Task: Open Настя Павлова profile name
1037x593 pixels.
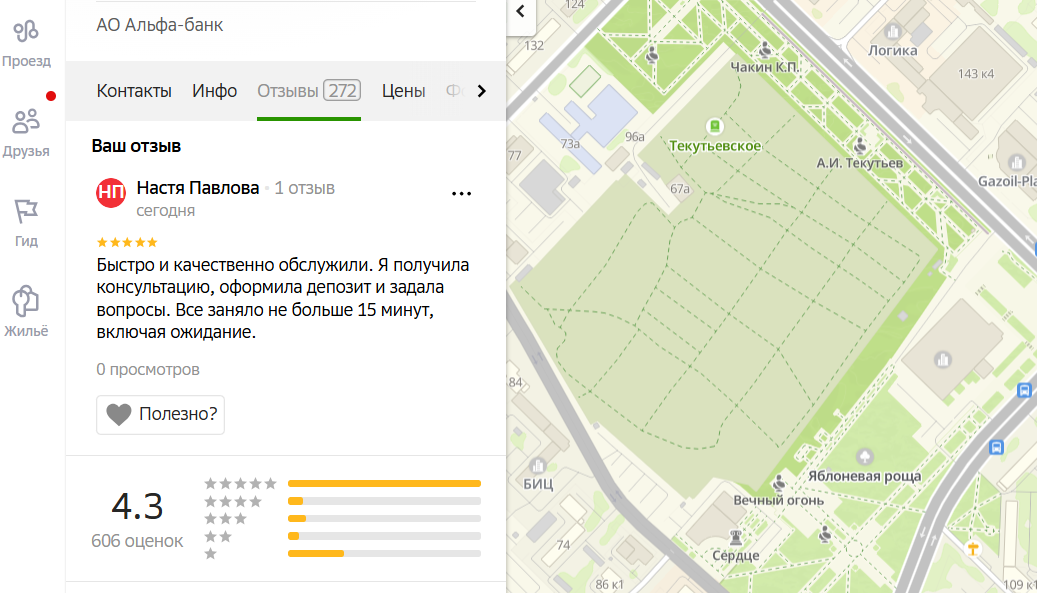Action: (x=198, y=188)
